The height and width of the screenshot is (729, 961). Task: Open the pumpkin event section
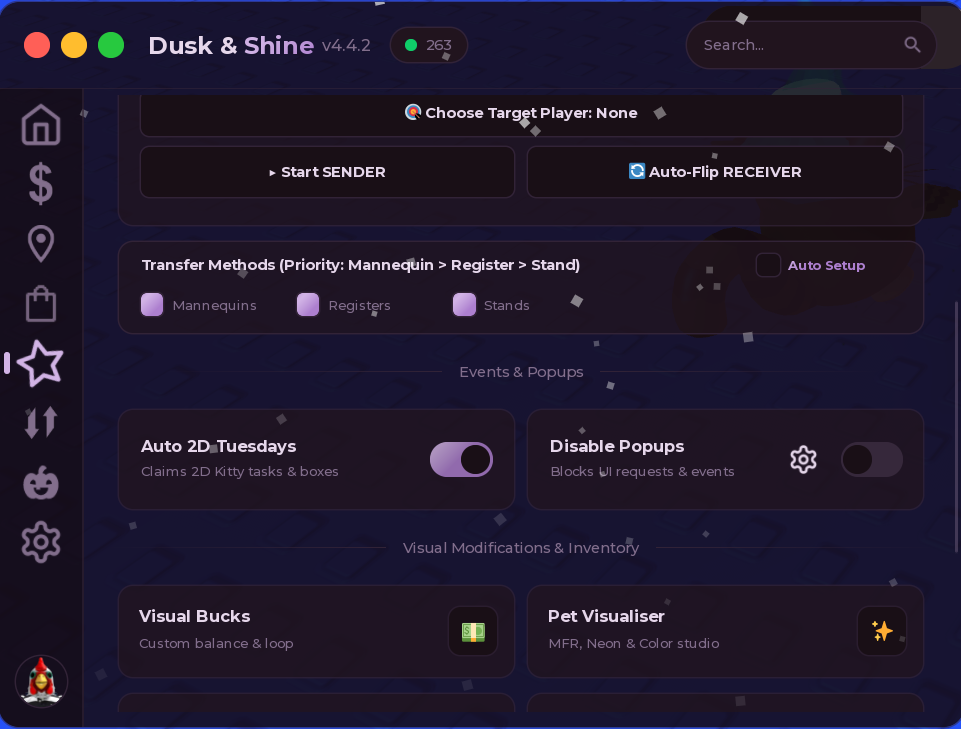click(x=41, y=483)
